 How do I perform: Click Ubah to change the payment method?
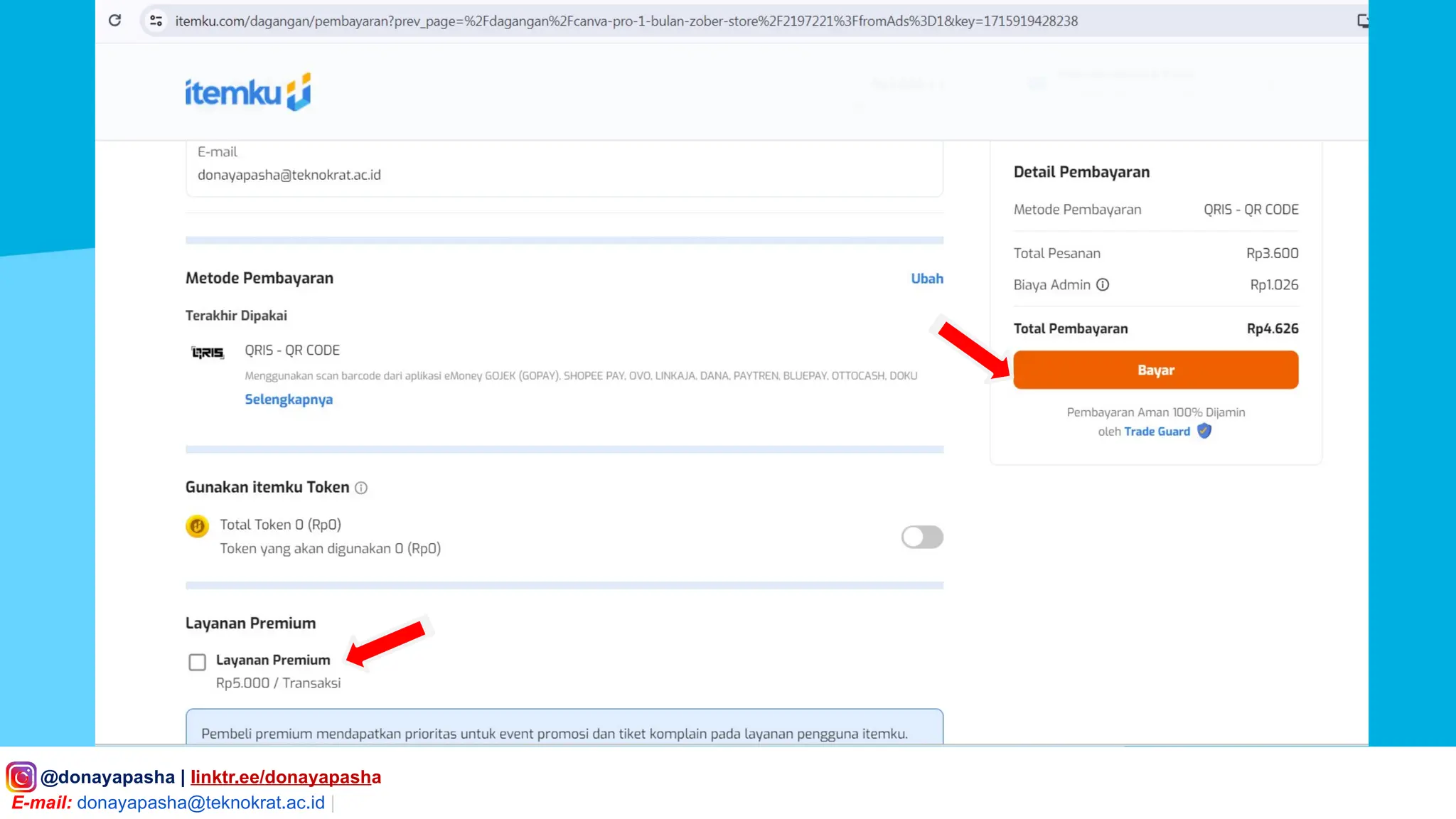(927, 279)
